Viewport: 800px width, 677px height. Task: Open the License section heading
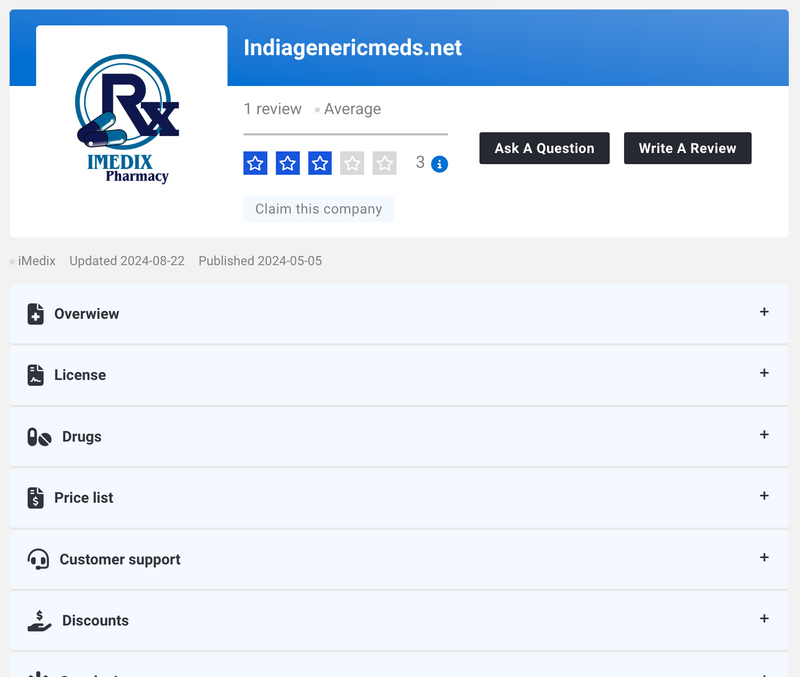point(80,375)
